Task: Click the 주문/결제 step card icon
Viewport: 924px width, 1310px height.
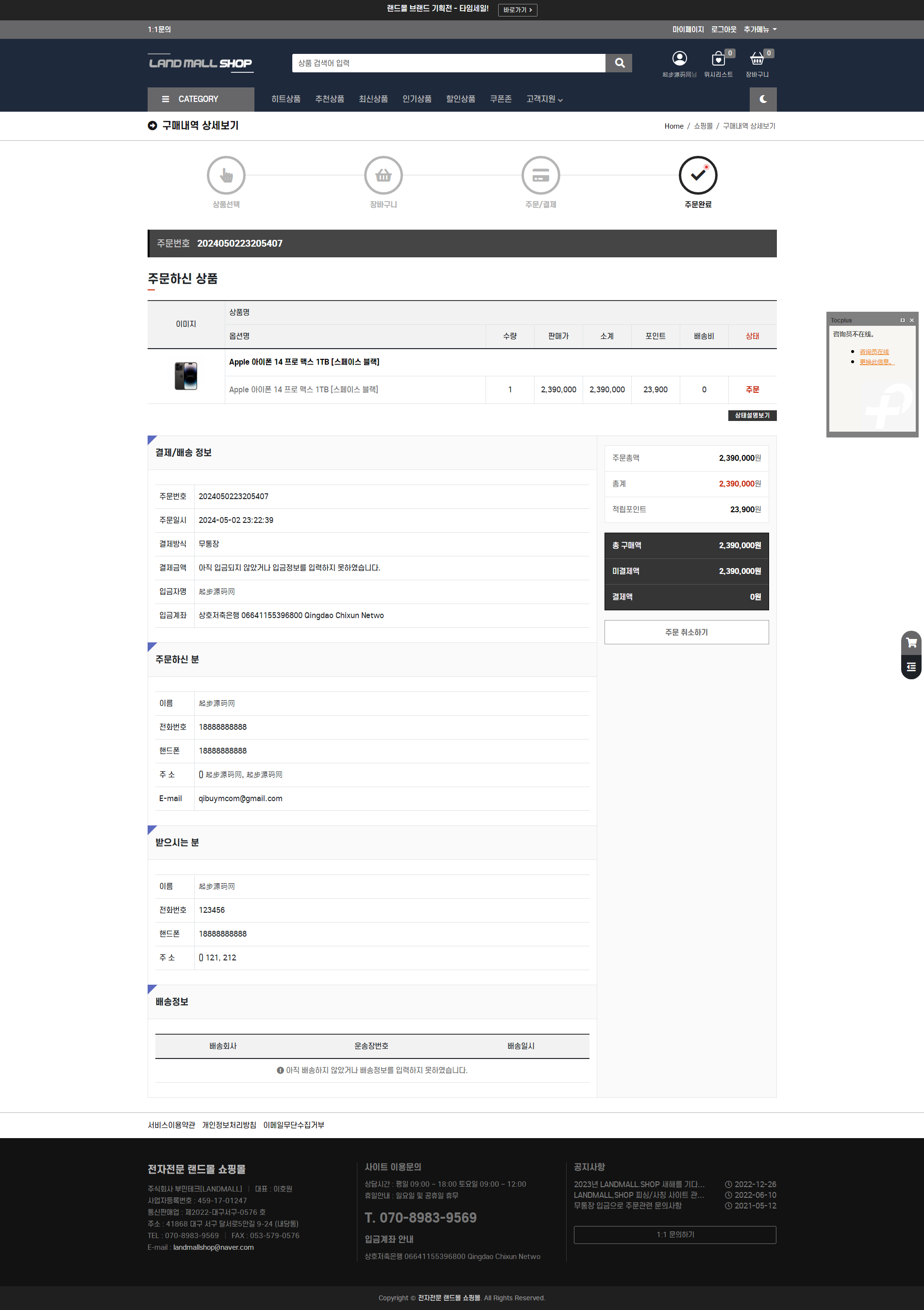Action: click(x=541, y=175)
